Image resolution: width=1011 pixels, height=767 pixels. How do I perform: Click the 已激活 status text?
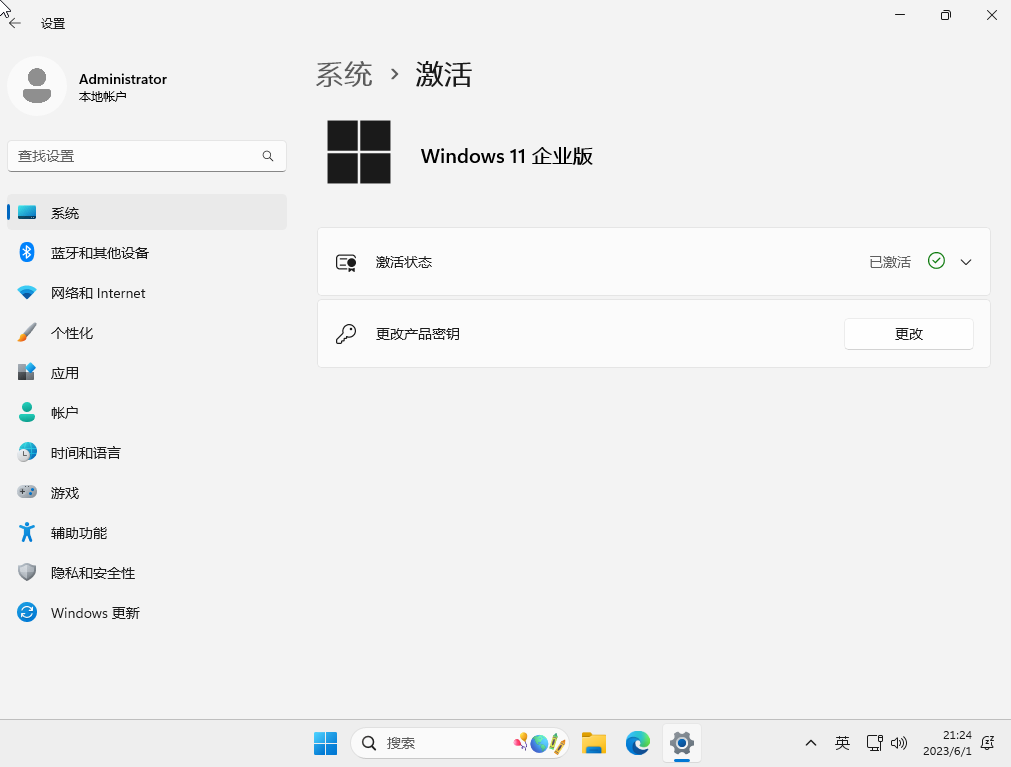coord(890,262)
